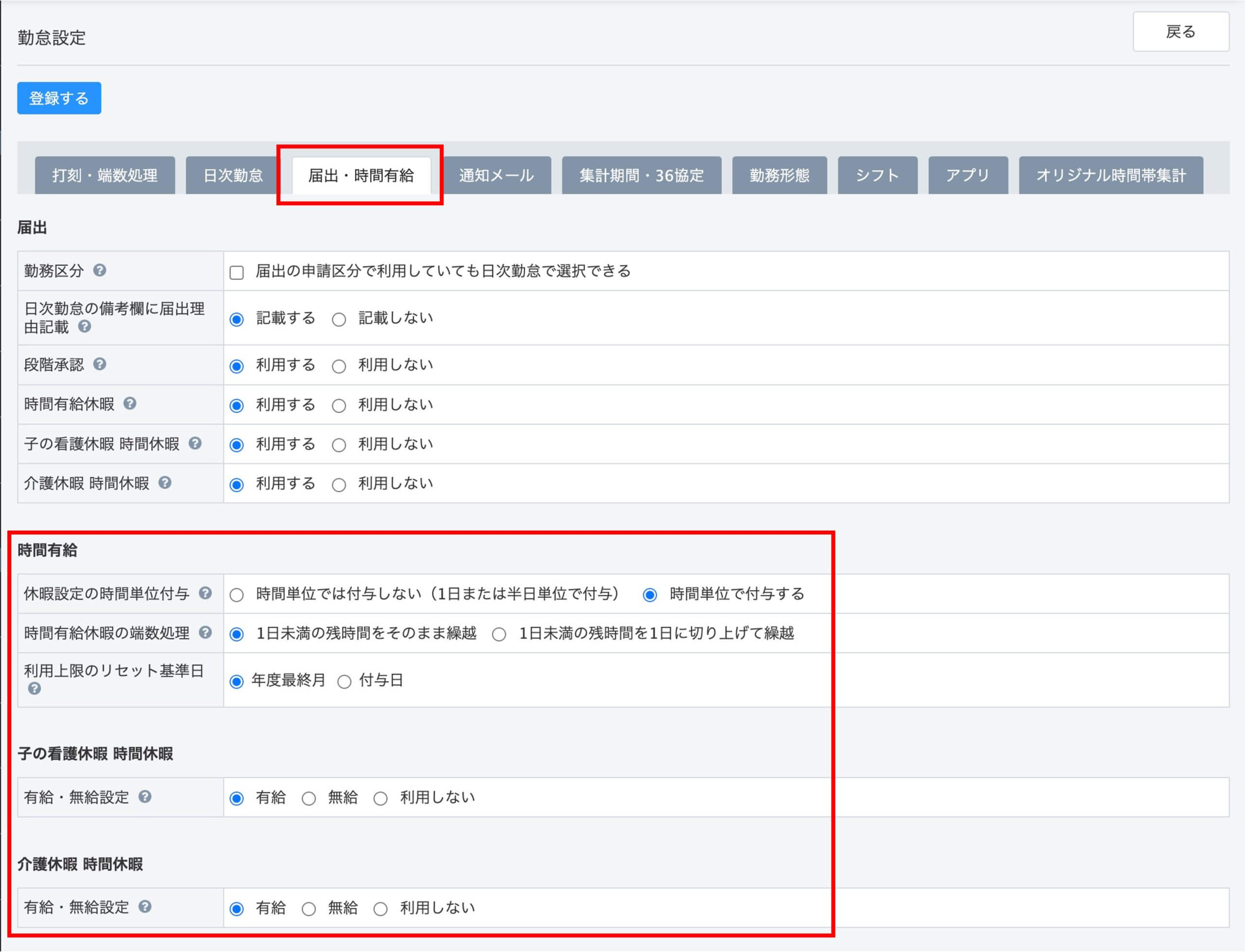Open the オリジナル時間帯集計 tab

tap(1110, 176)
